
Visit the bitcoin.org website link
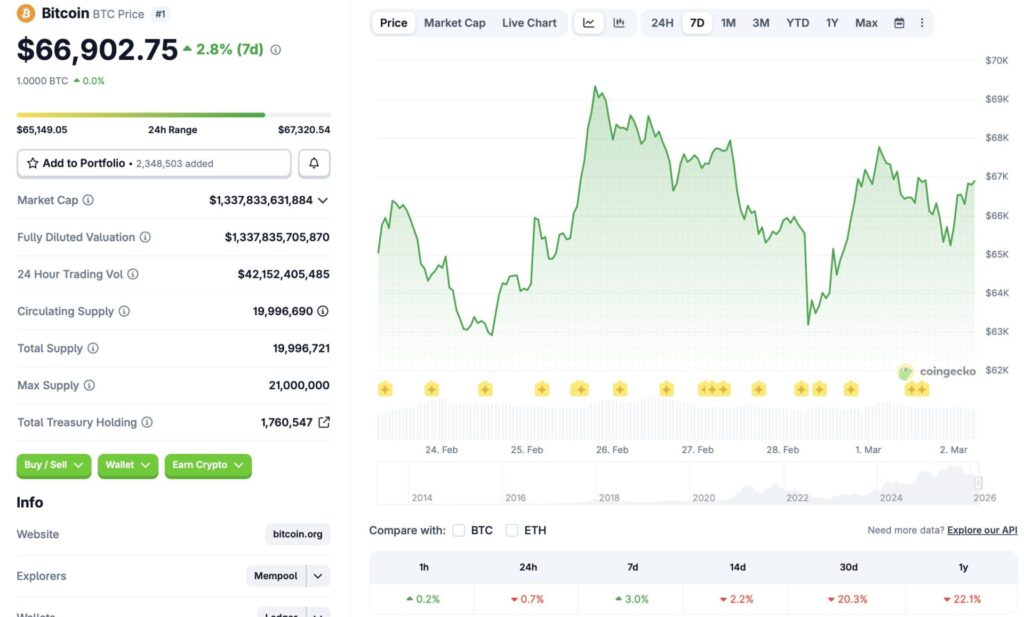point(297,534)
